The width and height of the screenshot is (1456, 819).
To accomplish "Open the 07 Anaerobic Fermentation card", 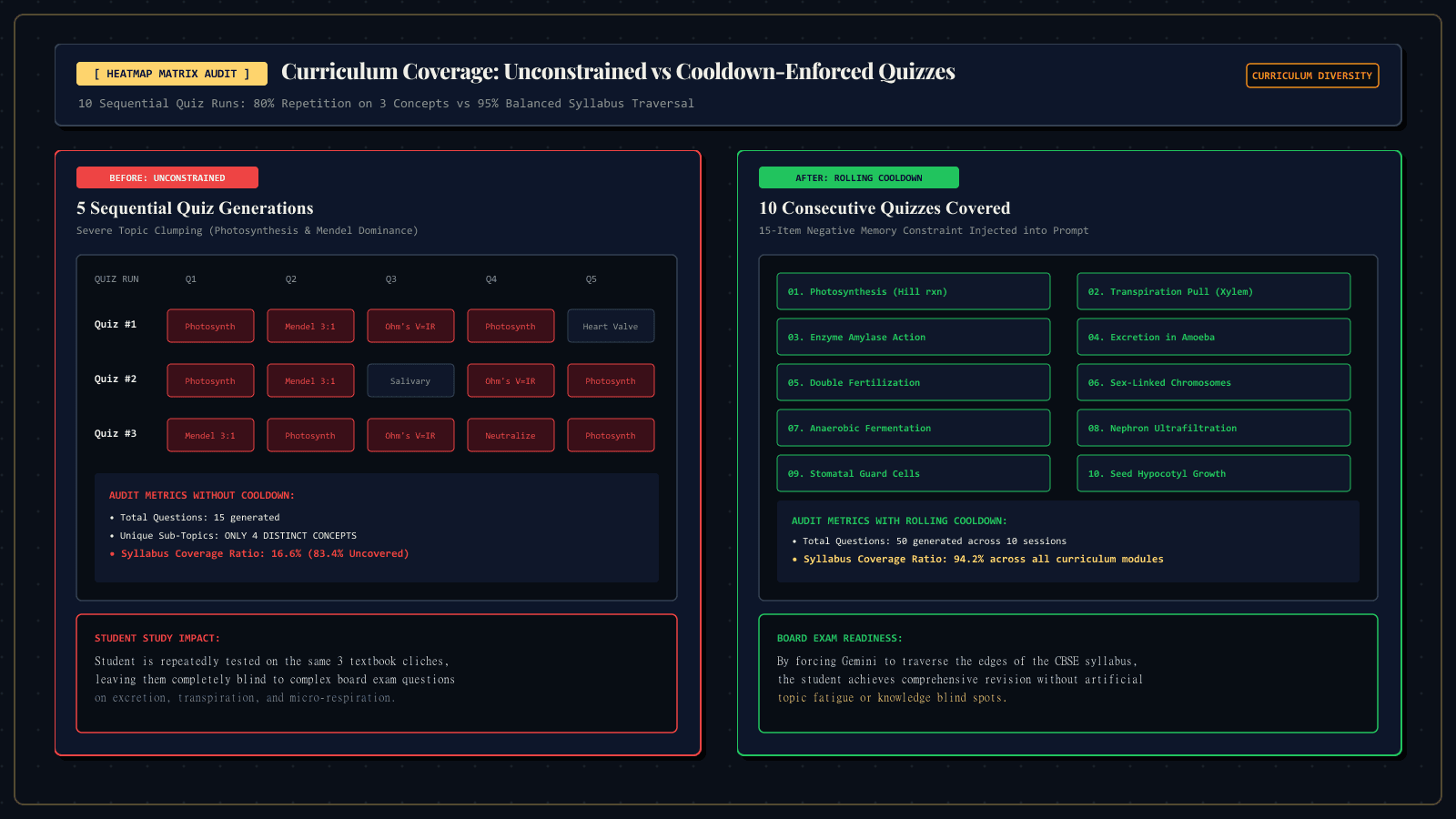I will point(914,428).
